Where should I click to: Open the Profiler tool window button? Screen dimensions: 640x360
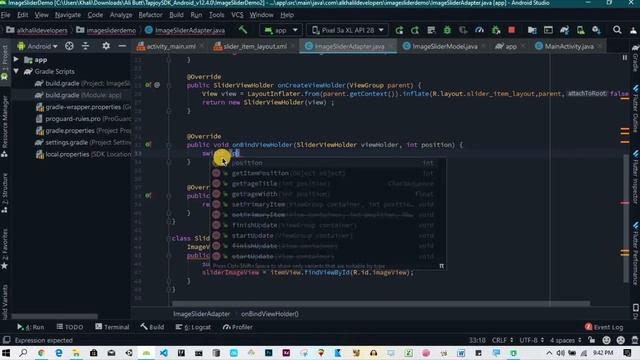click(x=238, y=327)
